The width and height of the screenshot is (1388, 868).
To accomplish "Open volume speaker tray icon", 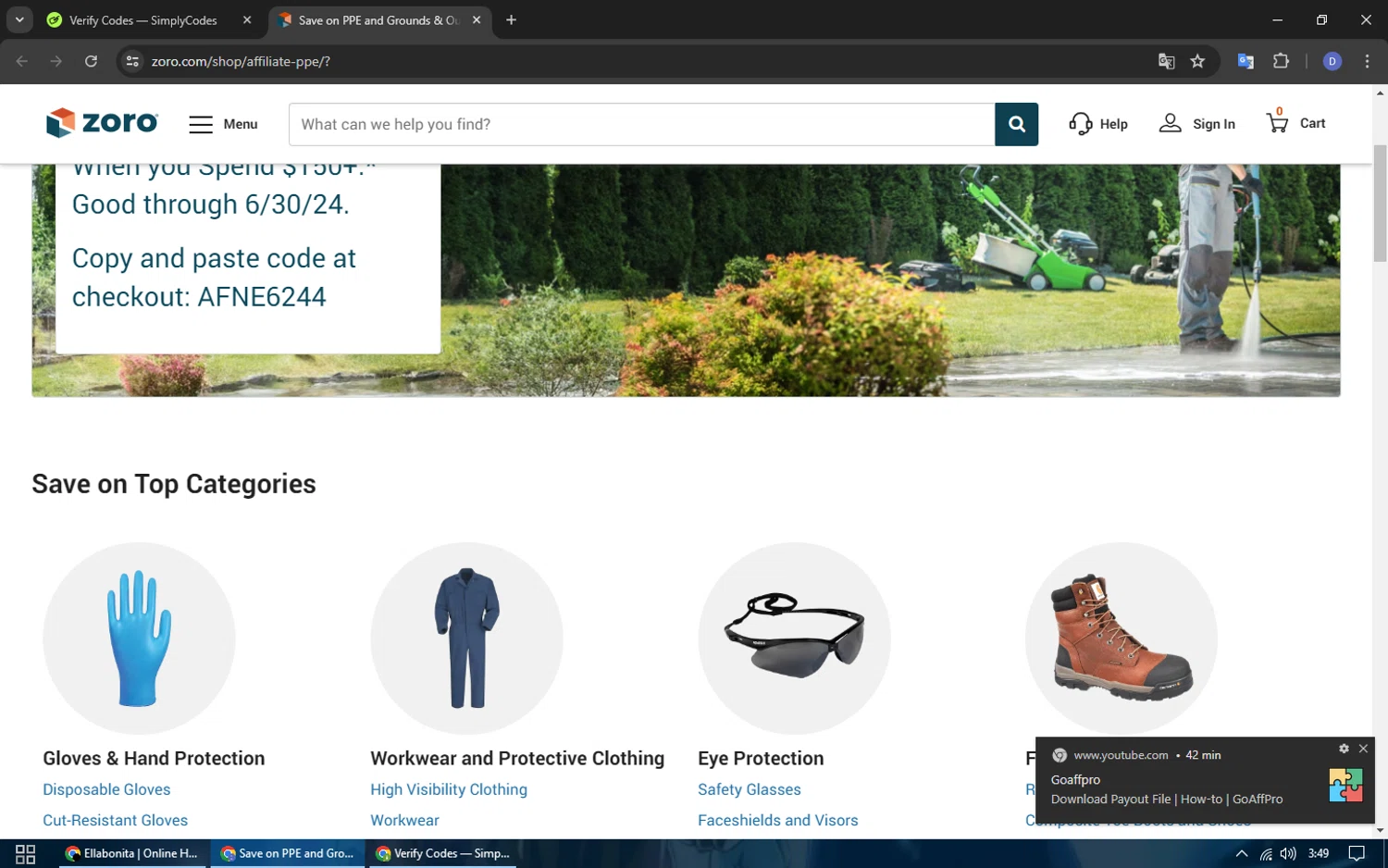I will [1288, 853].
